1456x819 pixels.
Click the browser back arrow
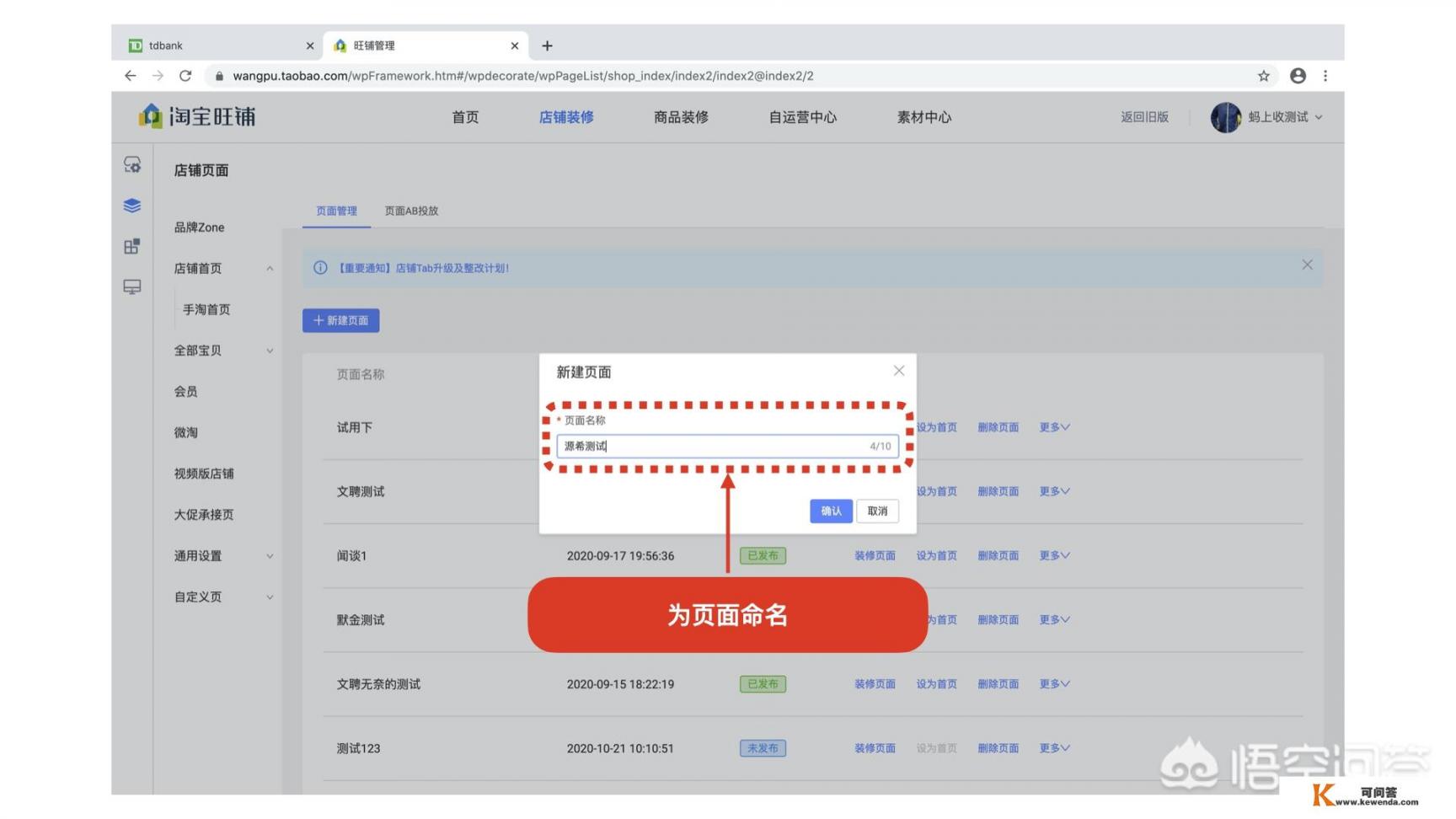click(130, 76)
